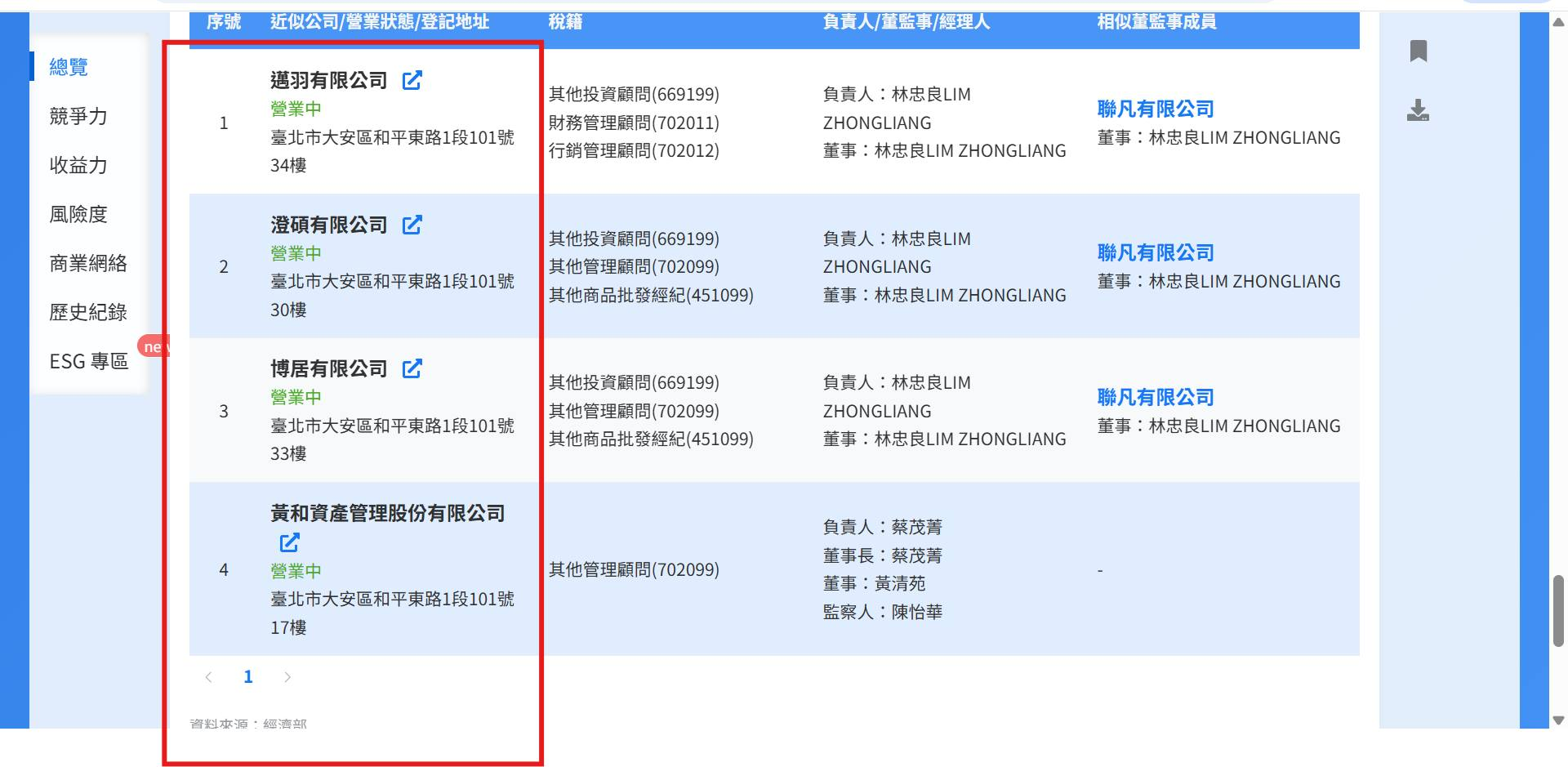Download the report data

pyautogui.click(x=1419, y=111)
